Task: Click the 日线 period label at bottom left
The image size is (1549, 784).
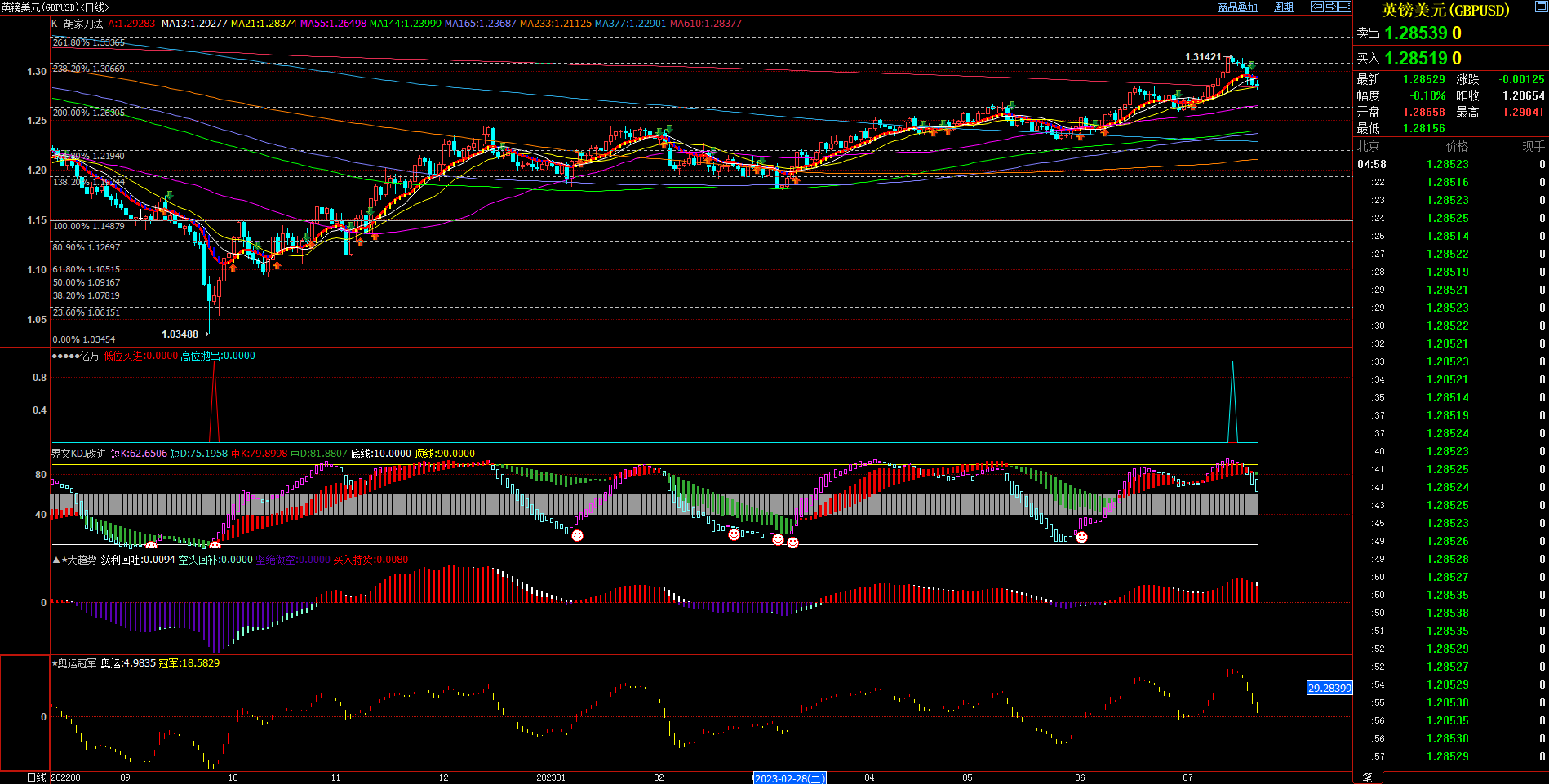Action: [36, 777]
